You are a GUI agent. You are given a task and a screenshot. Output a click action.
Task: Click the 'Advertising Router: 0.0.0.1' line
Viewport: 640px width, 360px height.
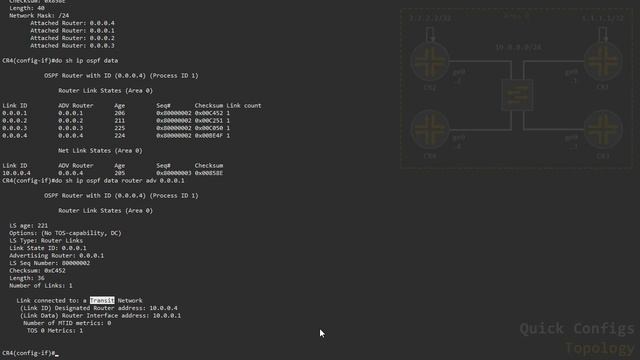tap(57, 256)
